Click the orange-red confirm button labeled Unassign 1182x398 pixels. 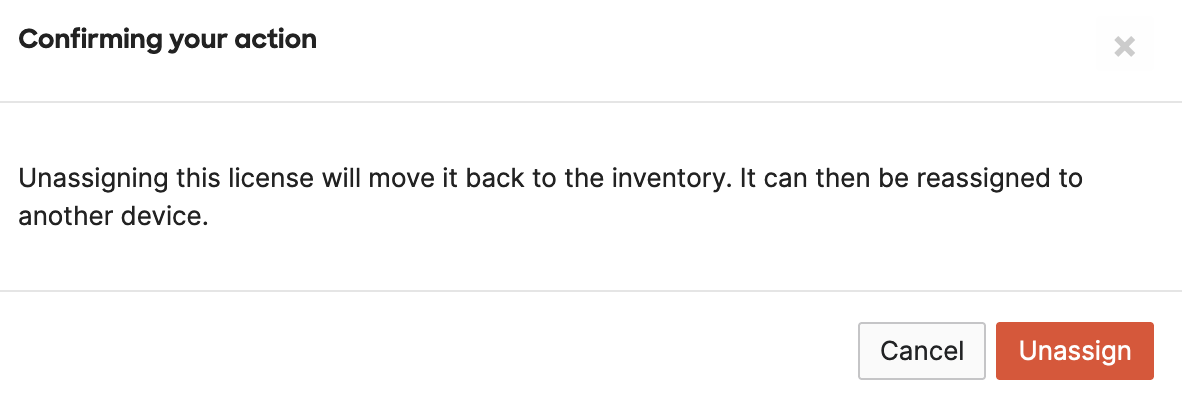pos(1074,351)
